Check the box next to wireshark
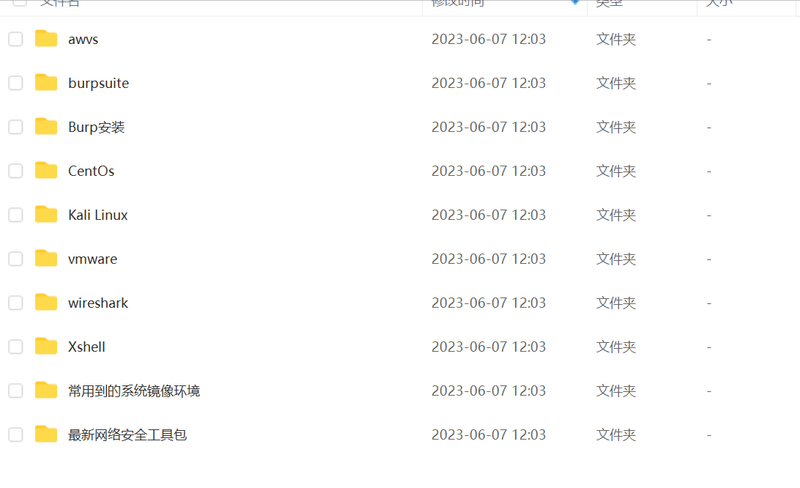Screen dimensions: 800x488 pos(16,302)
